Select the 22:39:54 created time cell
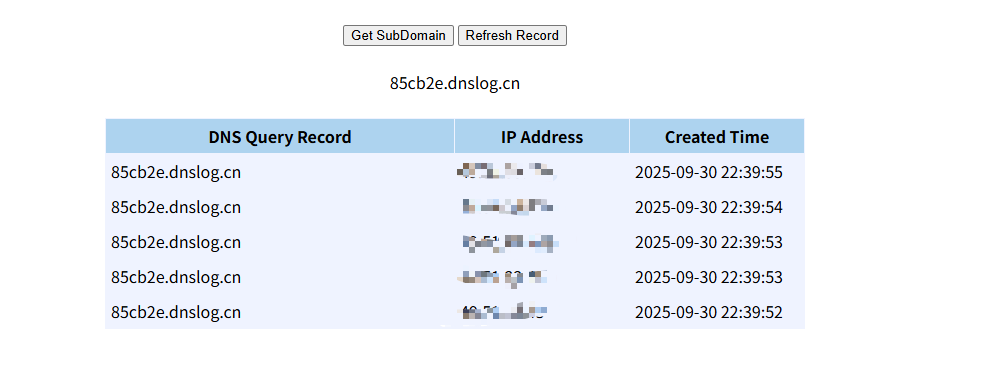 tap(709, 207)
